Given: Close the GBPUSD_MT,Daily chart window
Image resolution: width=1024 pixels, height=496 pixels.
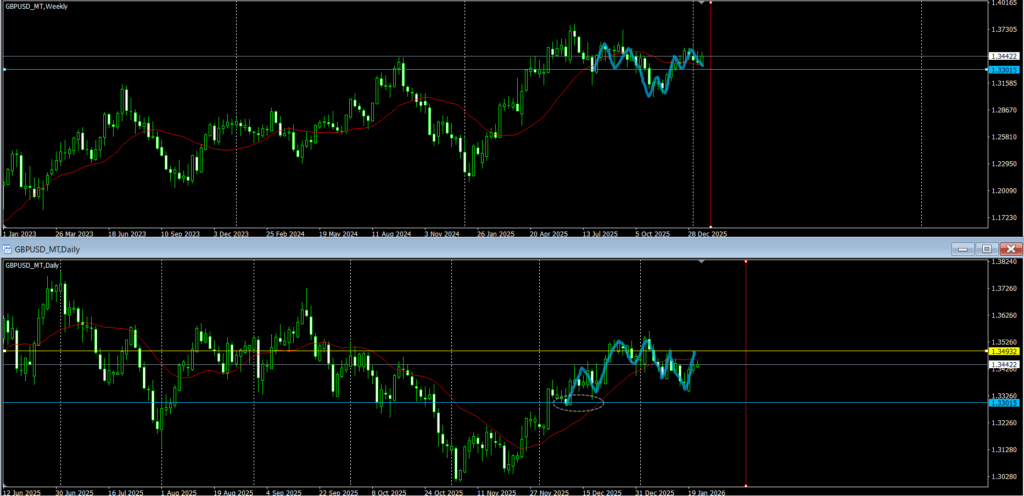Looking at the screenshot, I should (1011, 248).
